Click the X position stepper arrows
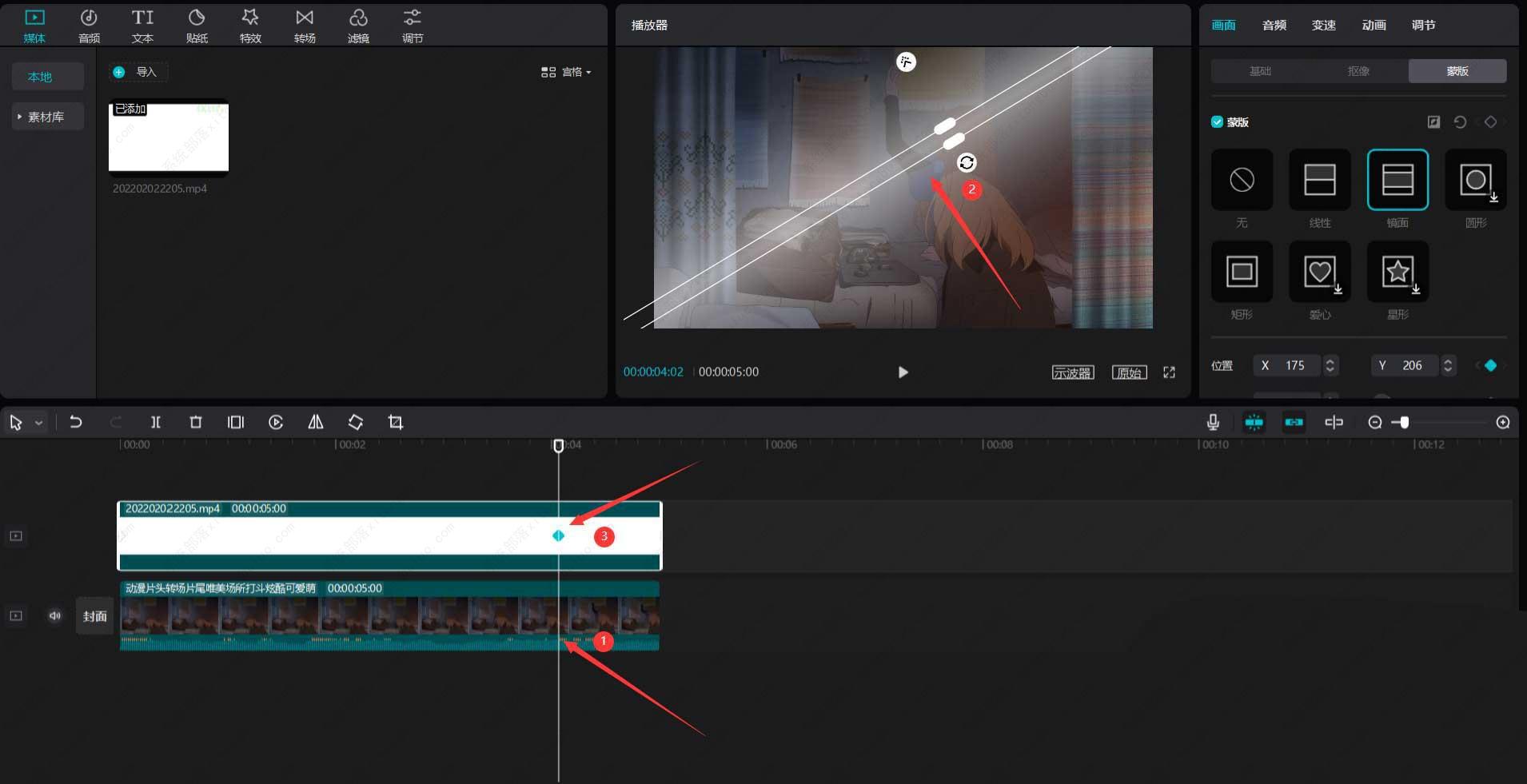This screenshot has width=1527, height=784. 1330,365
